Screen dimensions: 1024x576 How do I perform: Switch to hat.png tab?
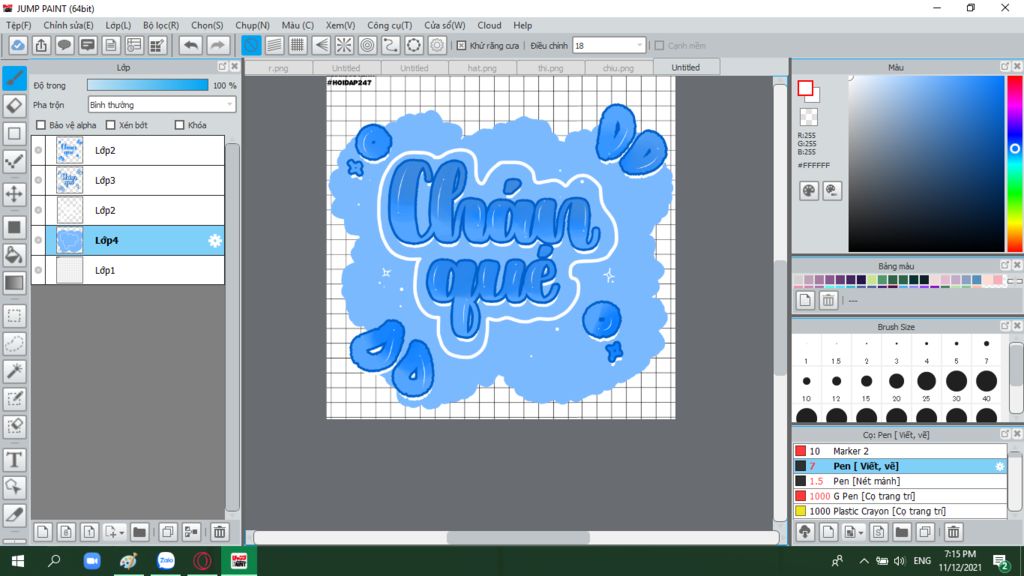point(482,68)
